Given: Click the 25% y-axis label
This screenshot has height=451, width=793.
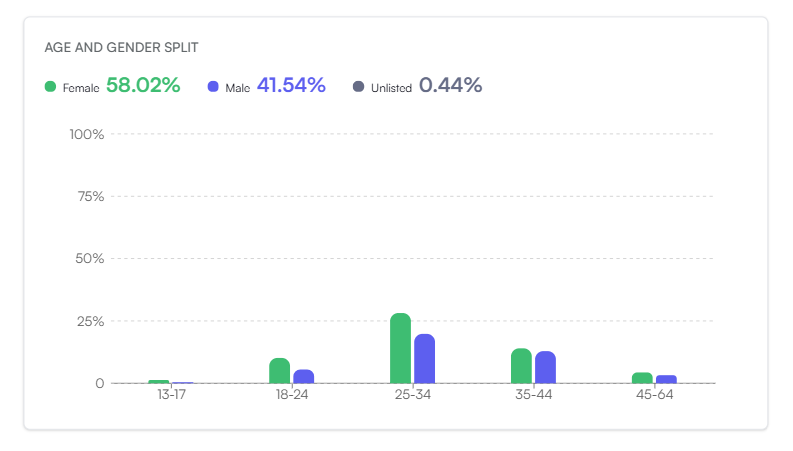Looking at the screenshot, I should pos(91,322).
